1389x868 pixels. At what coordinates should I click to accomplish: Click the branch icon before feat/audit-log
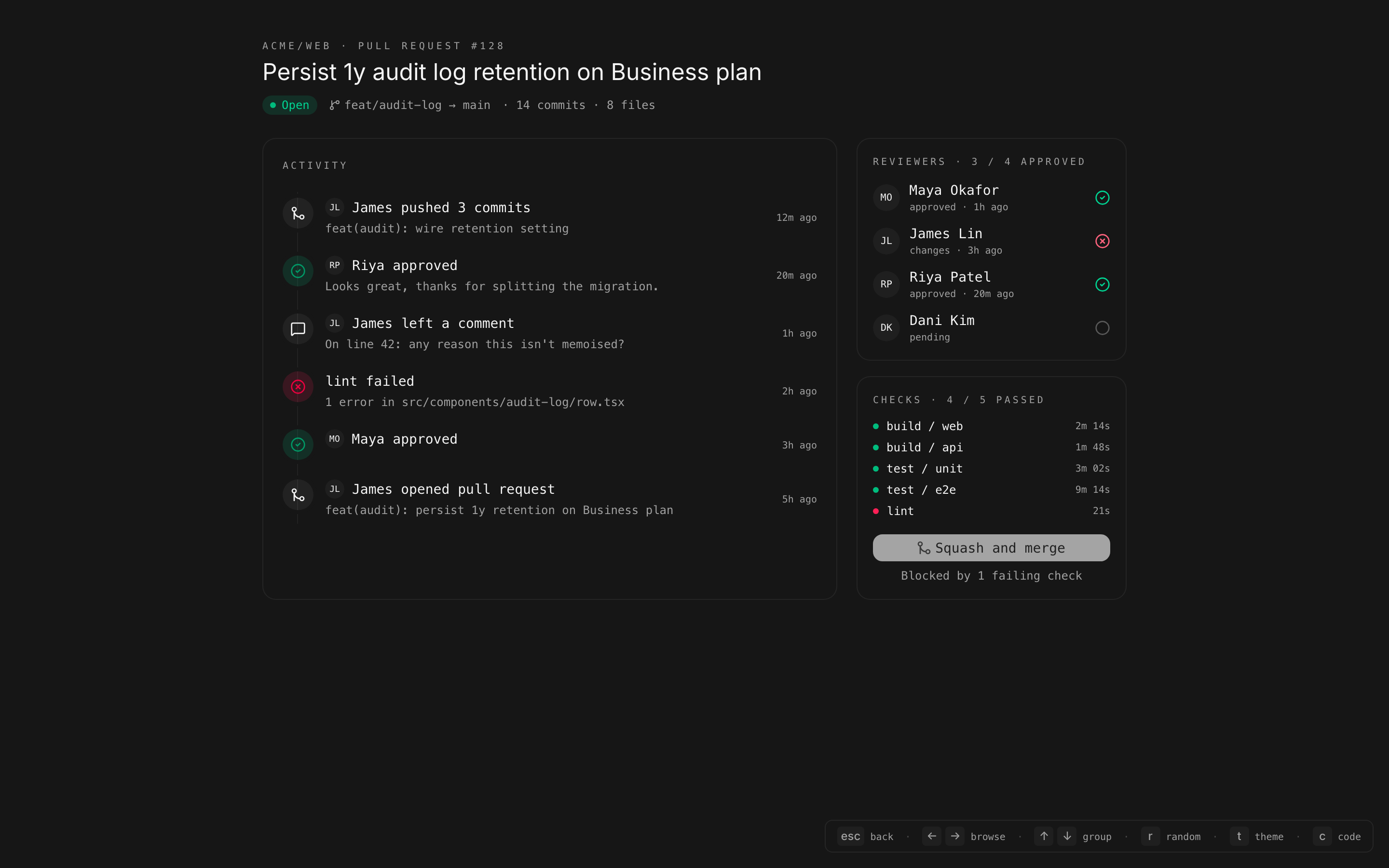tap(334, 105)
